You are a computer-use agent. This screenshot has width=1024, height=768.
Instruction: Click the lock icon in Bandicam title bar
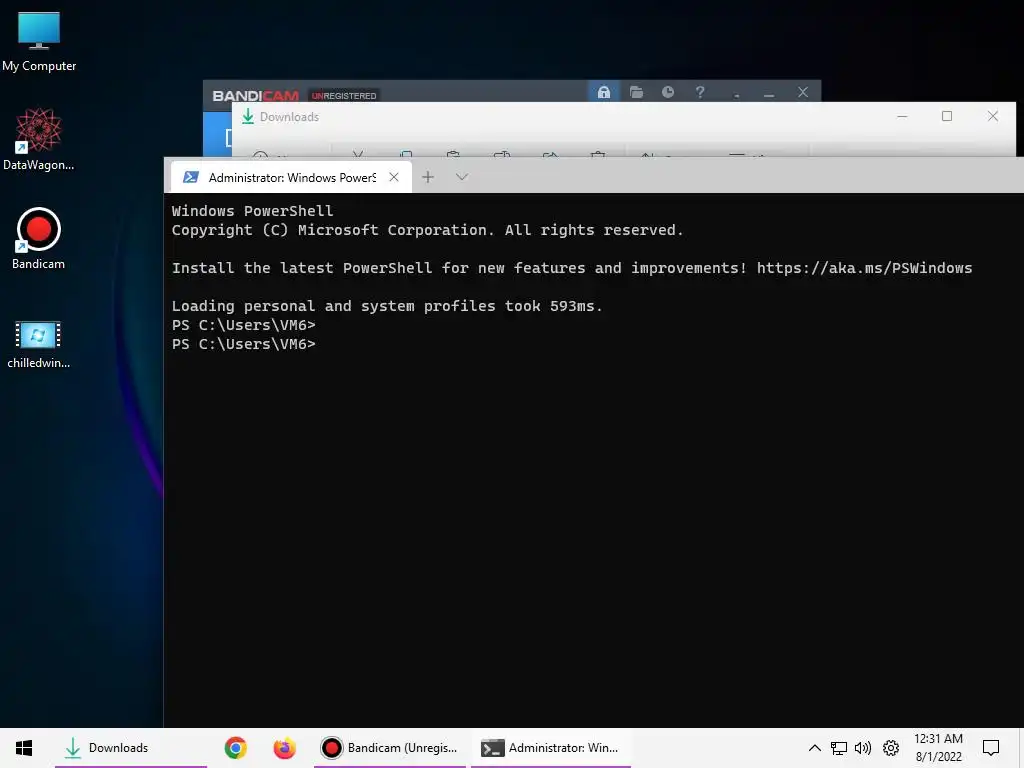click(603, 92)
